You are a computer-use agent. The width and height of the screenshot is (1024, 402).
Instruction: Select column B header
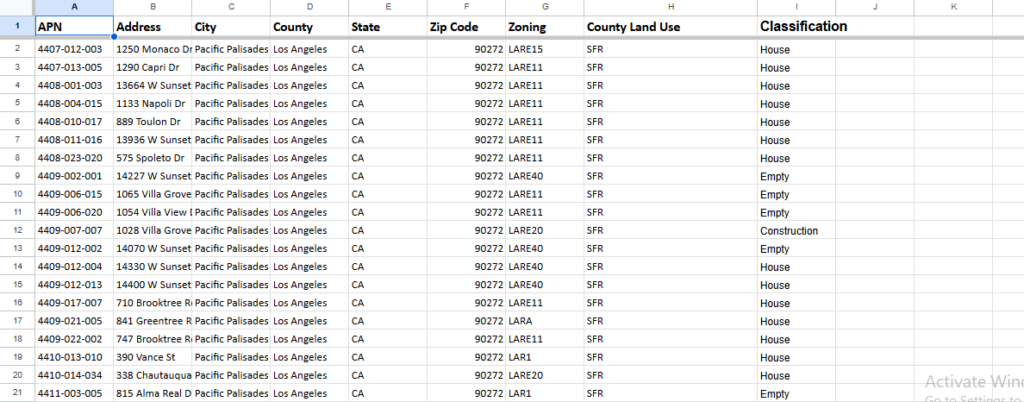[153, 7]
